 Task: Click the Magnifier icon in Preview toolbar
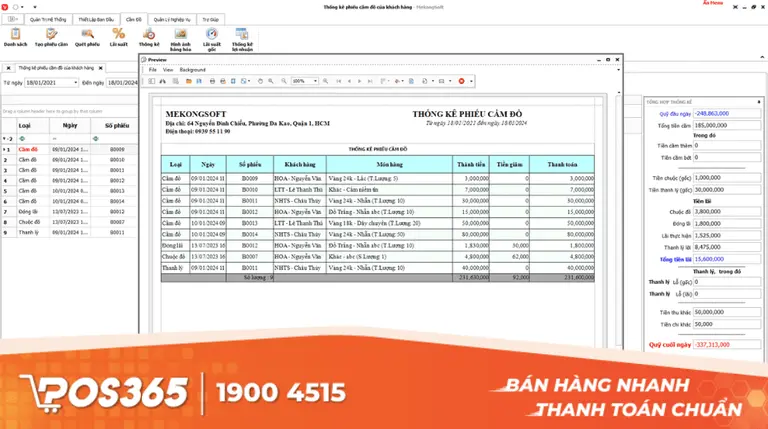[271, 81]
